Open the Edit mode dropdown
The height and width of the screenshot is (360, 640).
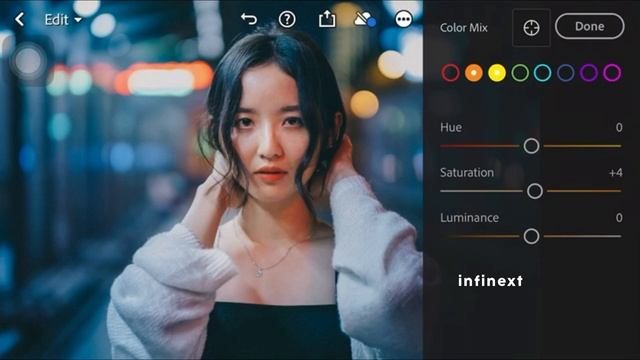63,20
